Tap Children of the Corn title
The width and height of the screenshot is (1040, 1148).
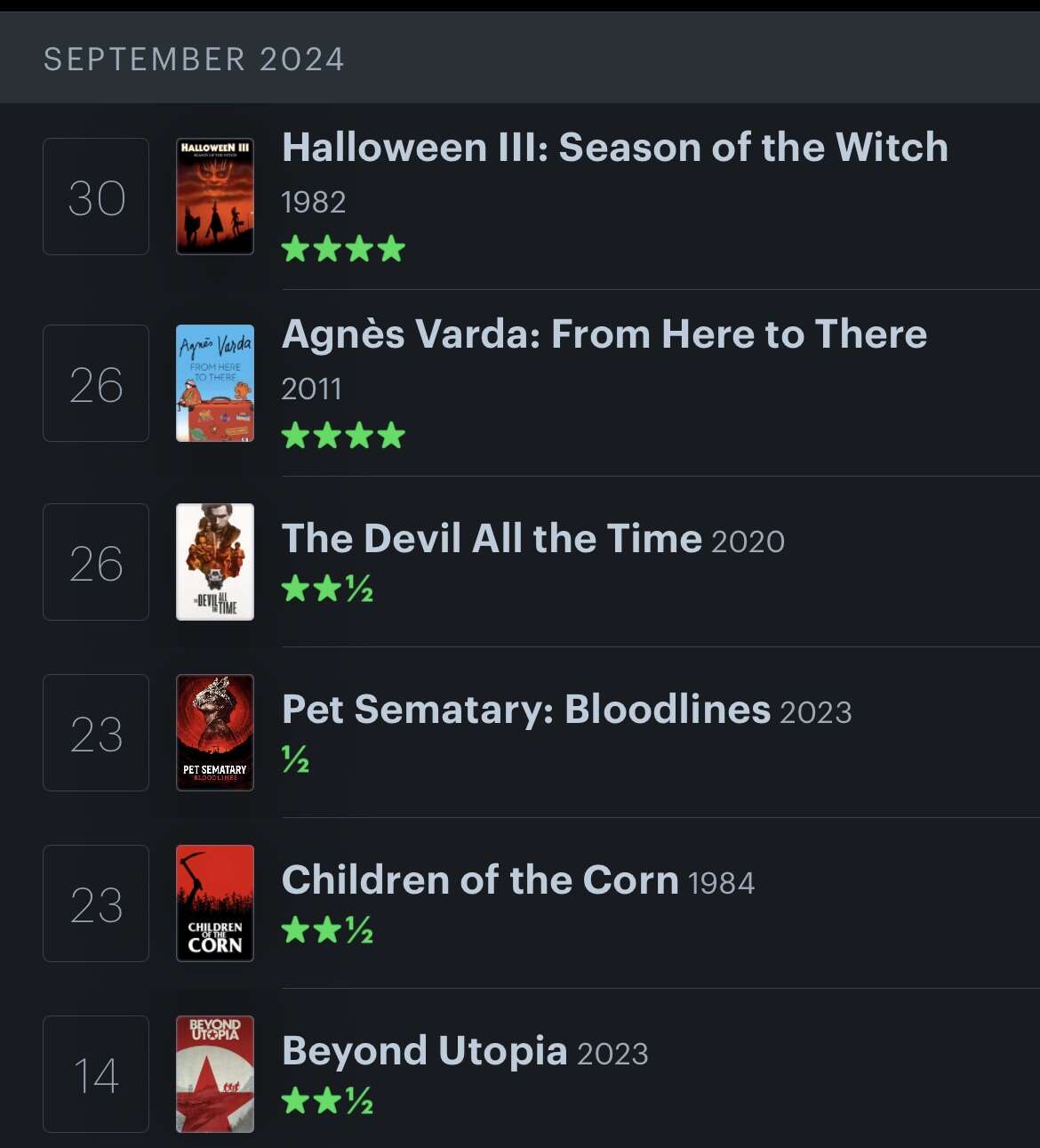pyautogui.click(x=480, y=880)
